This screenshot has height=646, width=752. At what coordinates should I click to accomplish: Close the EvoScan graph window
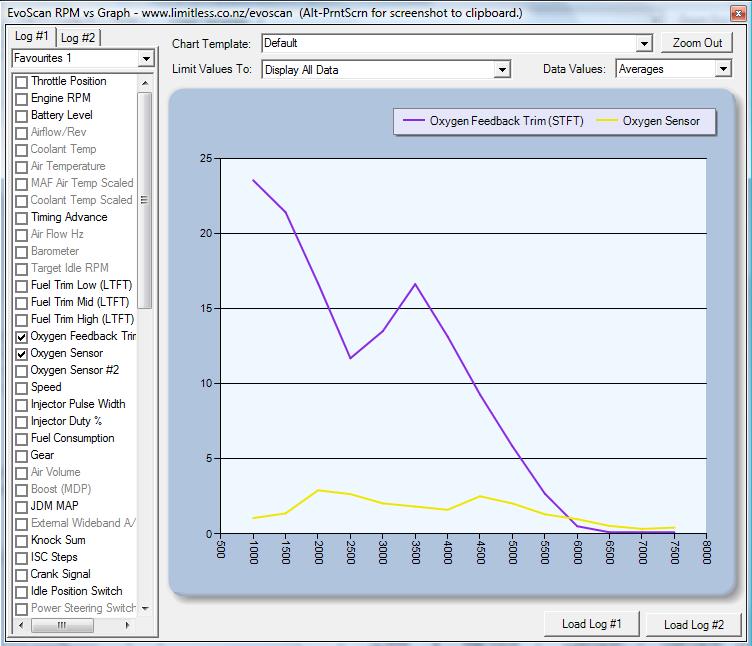(739, 13)
